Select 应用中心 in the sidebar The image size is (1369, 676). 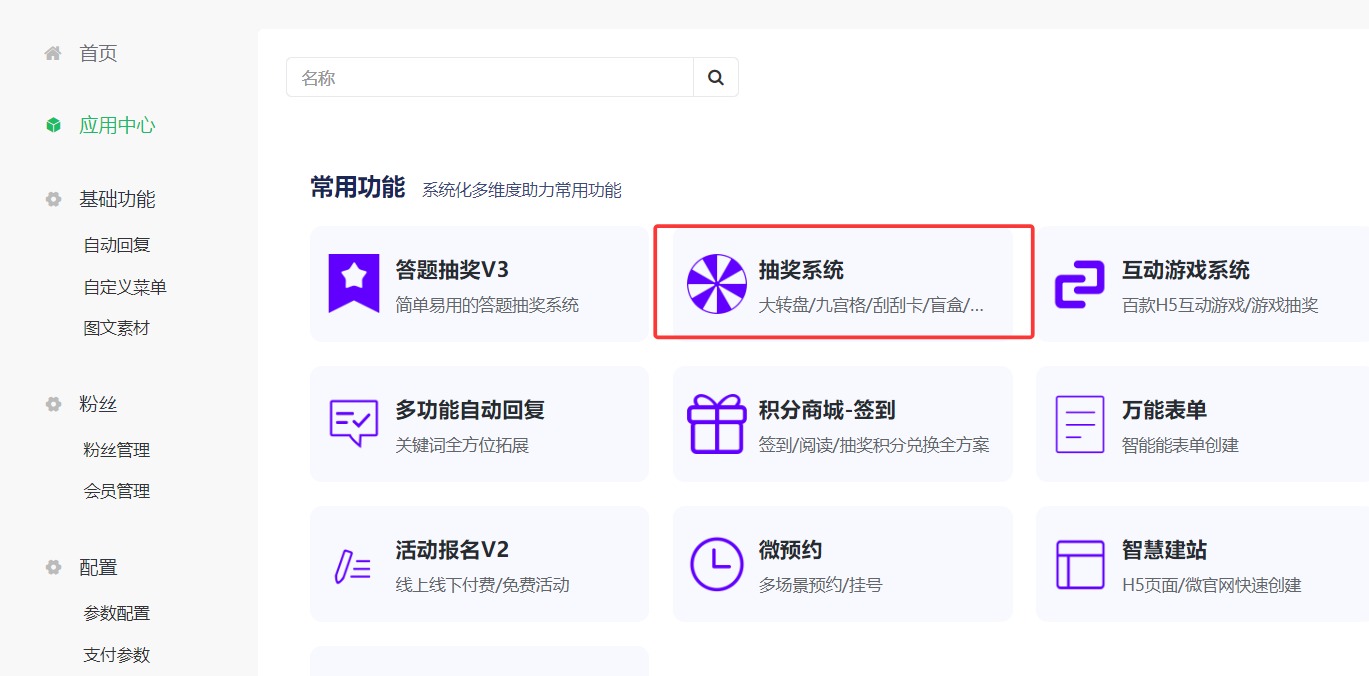pos(117,126)
